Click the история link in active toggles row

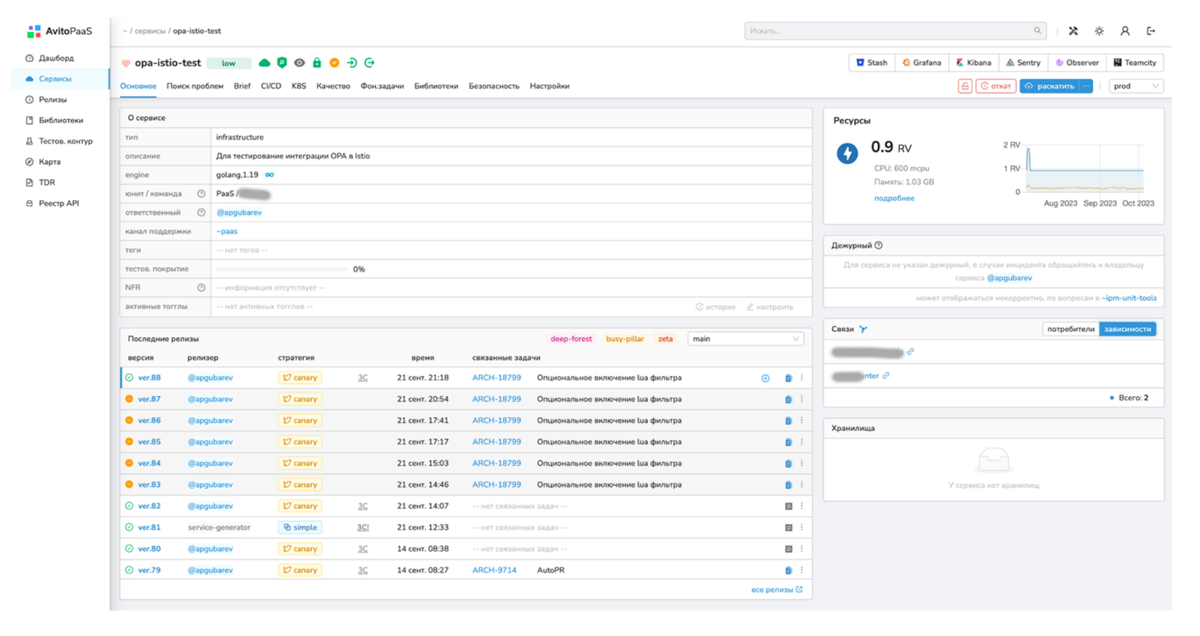[716, 307]
